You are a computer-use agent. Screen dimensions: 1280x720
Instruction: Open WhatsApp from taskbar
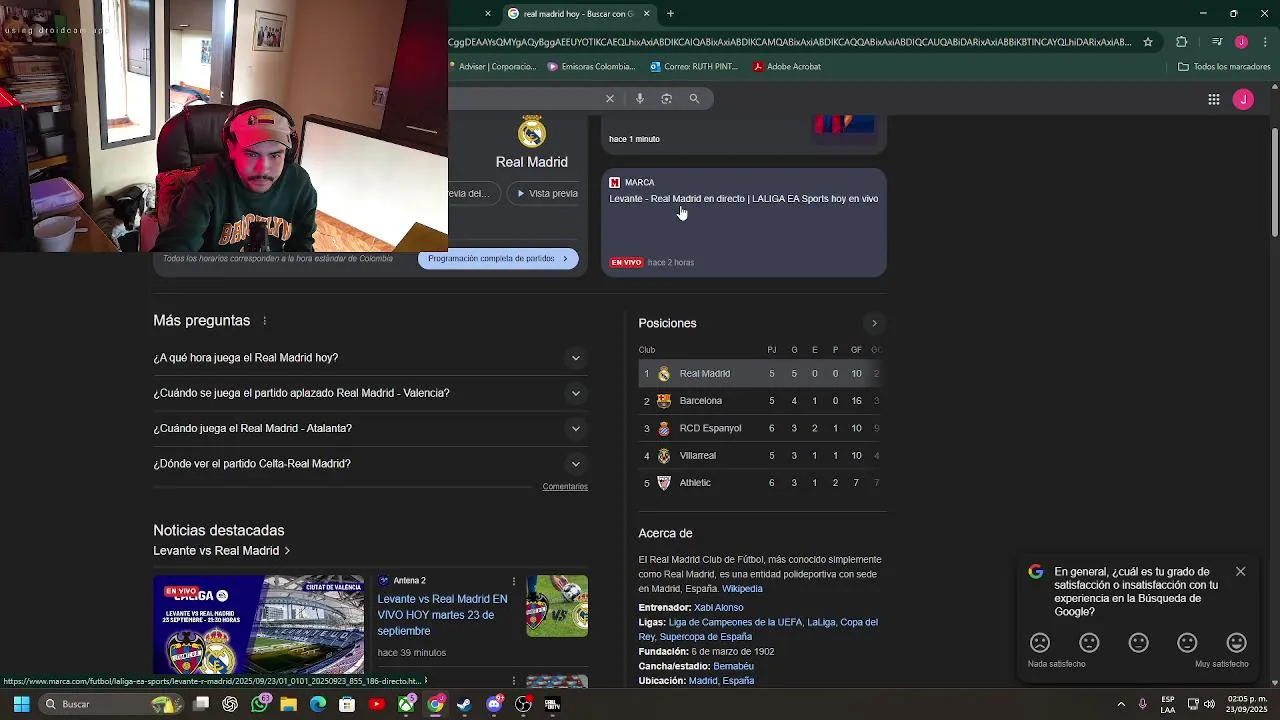260,704
